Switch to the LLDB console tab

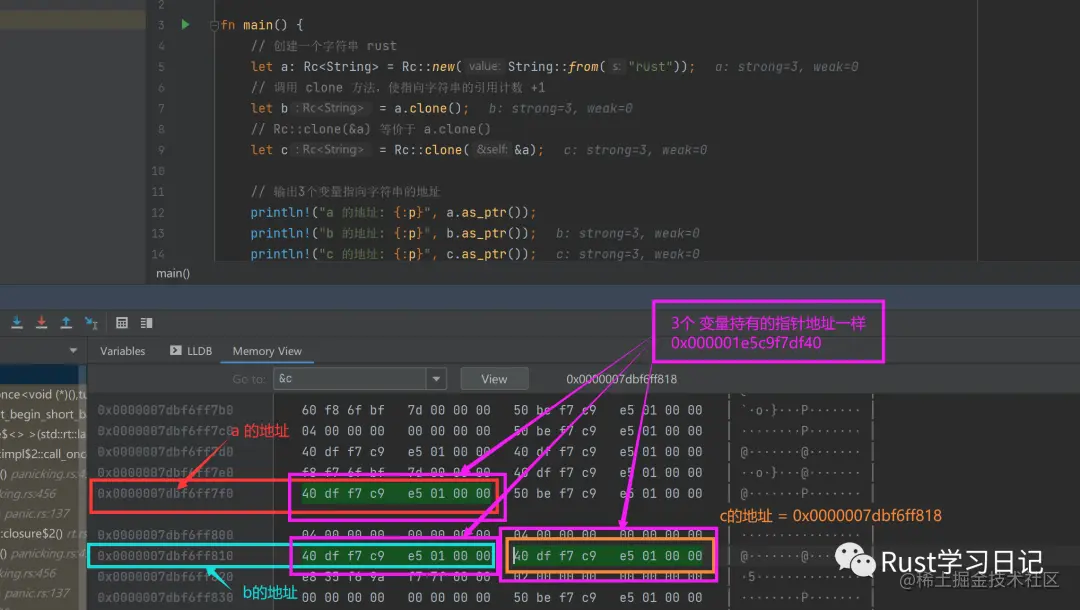tap(191, 350)
